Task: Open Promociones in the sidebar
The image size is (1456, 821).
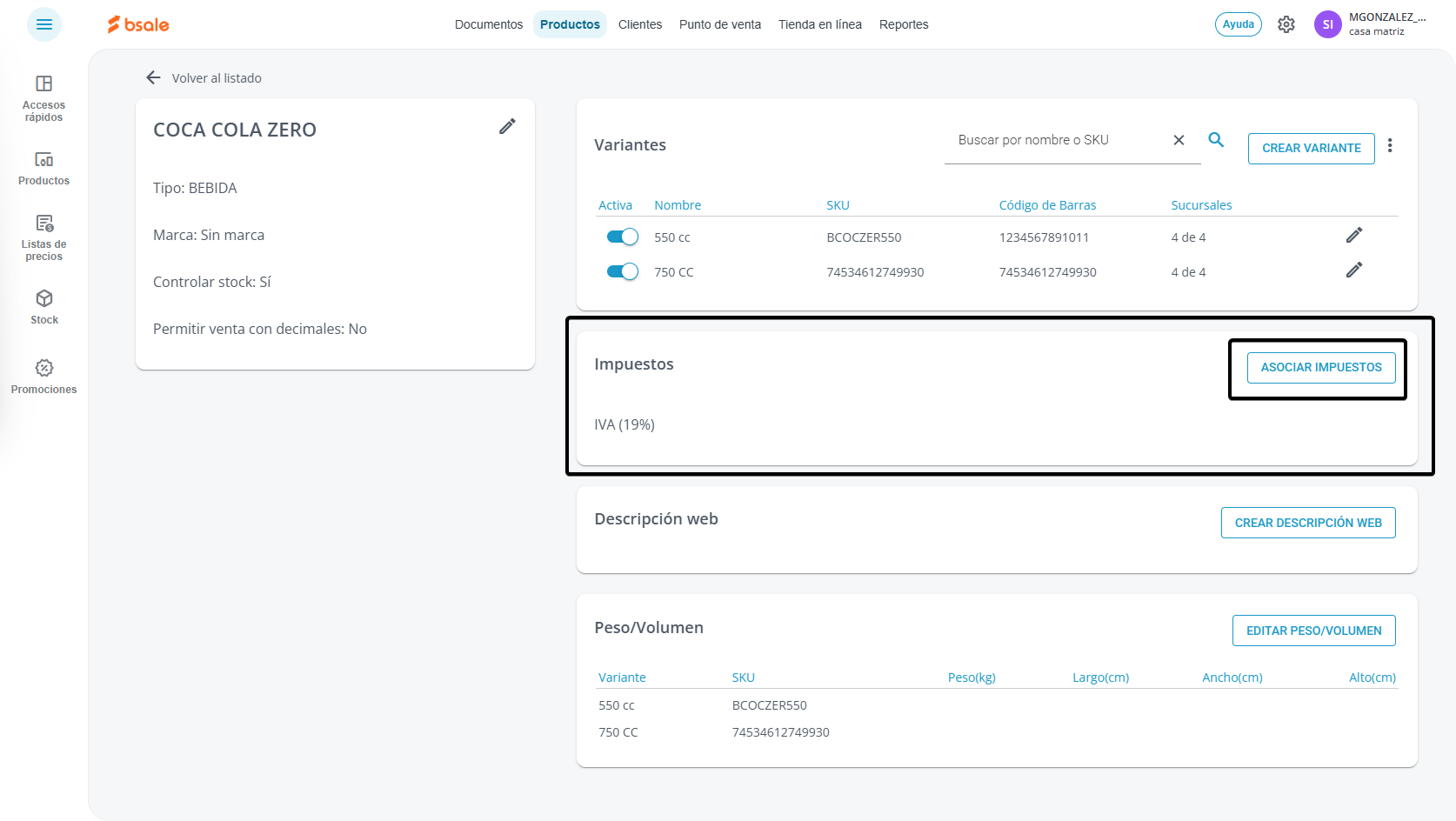Action: click(x=44, y=377)
